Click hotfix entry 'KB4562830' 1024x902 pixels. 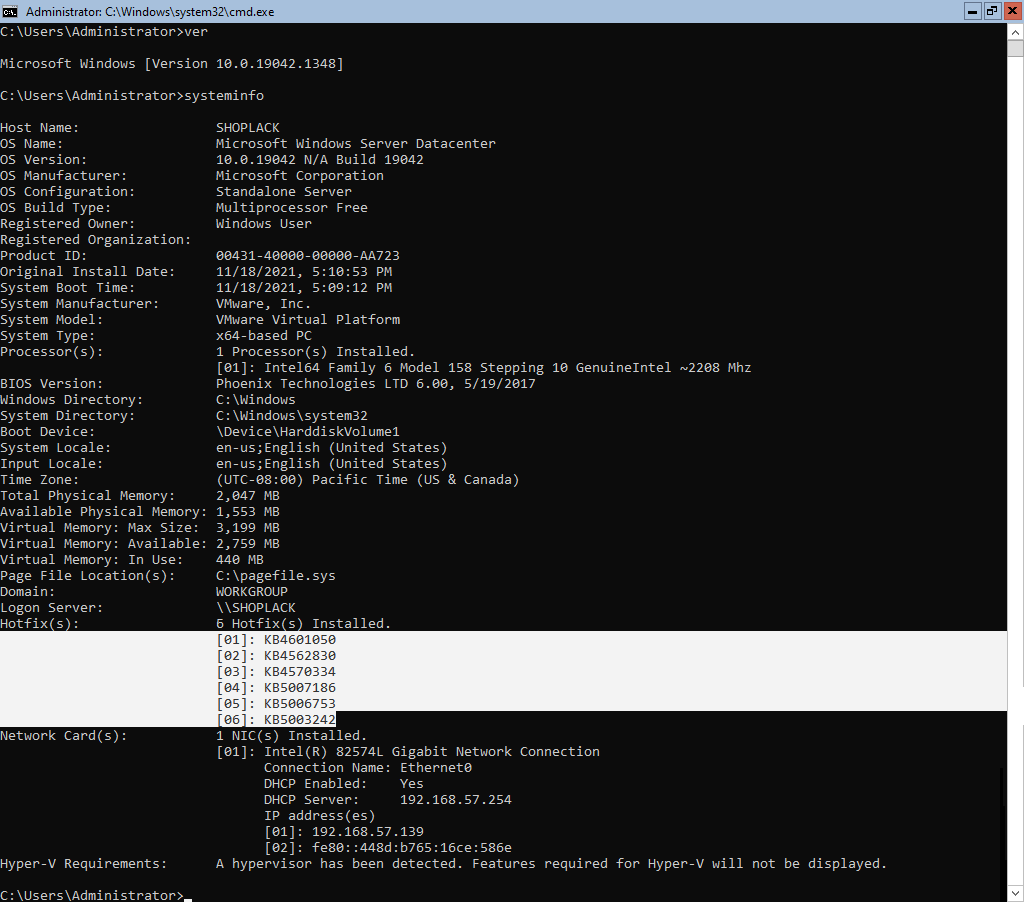pos(300,656)
